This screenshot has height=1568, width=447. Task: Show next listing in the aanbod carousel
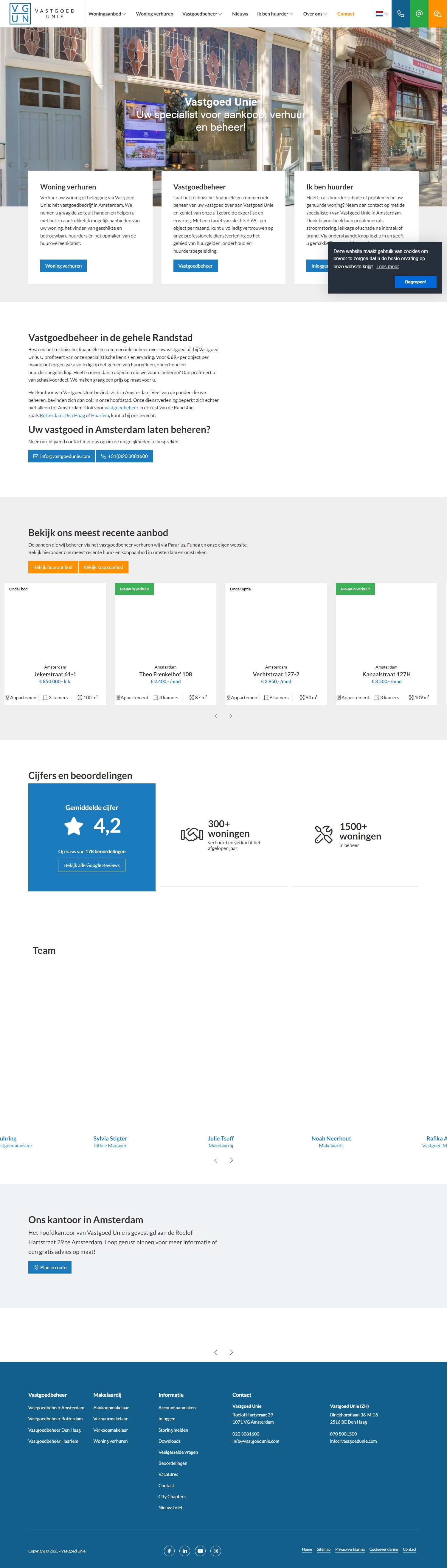pos(231,716)
